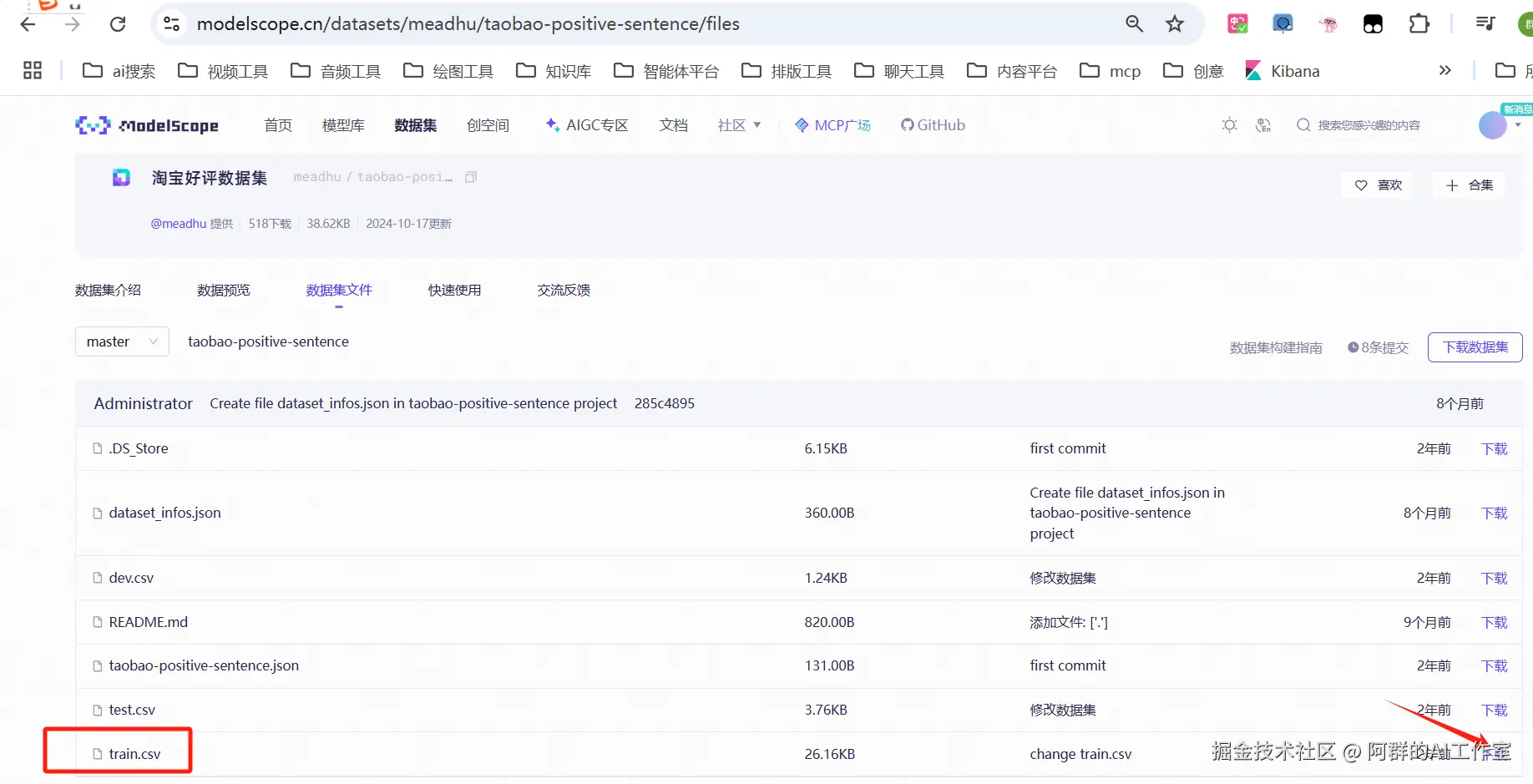Open the mcp bookmark folder
Screen dimensions: 1533x784
point(1111,71)
